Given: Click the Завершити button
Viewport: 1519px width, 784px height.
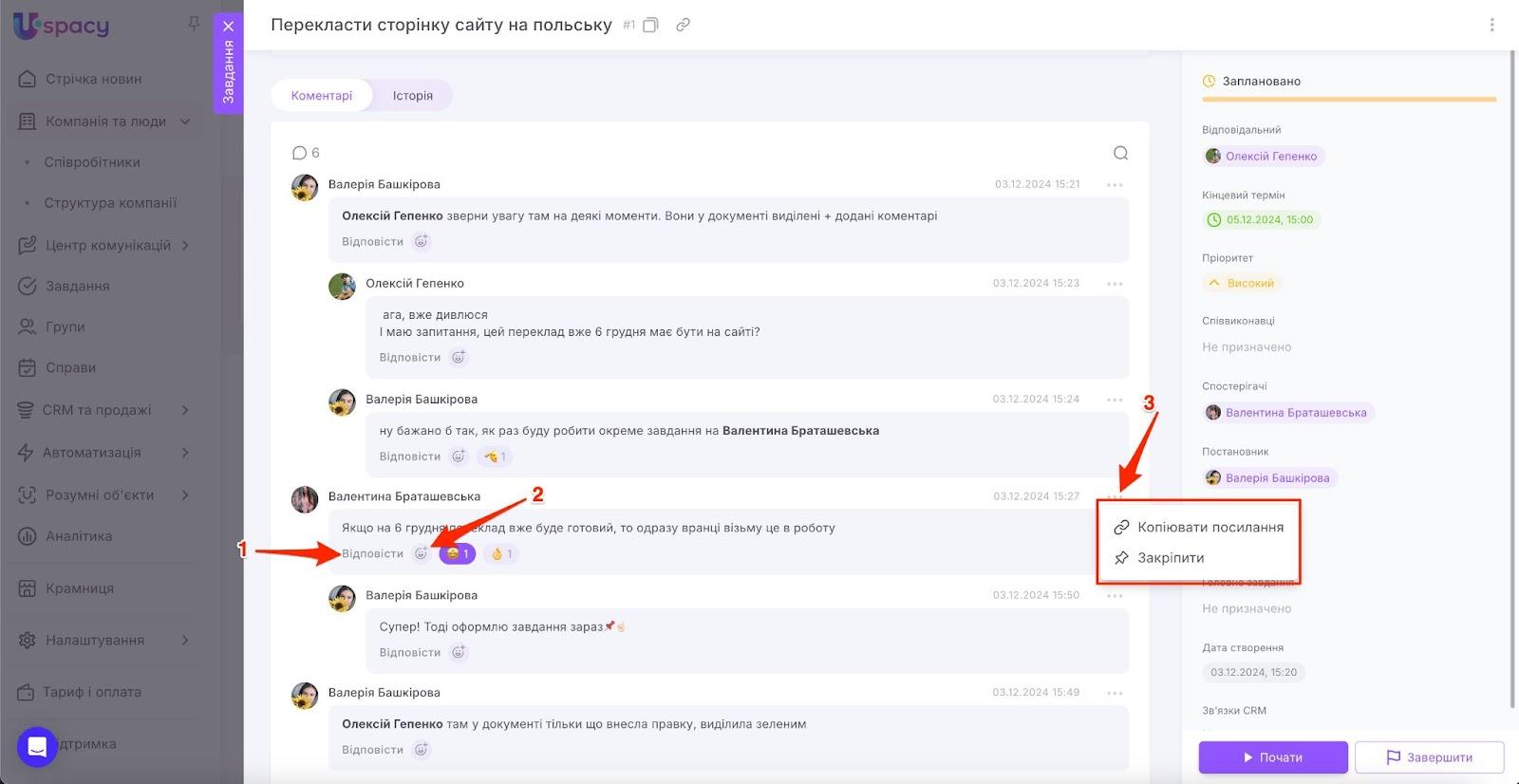Looking at the screenshot, I should (x=1430, y=757).
